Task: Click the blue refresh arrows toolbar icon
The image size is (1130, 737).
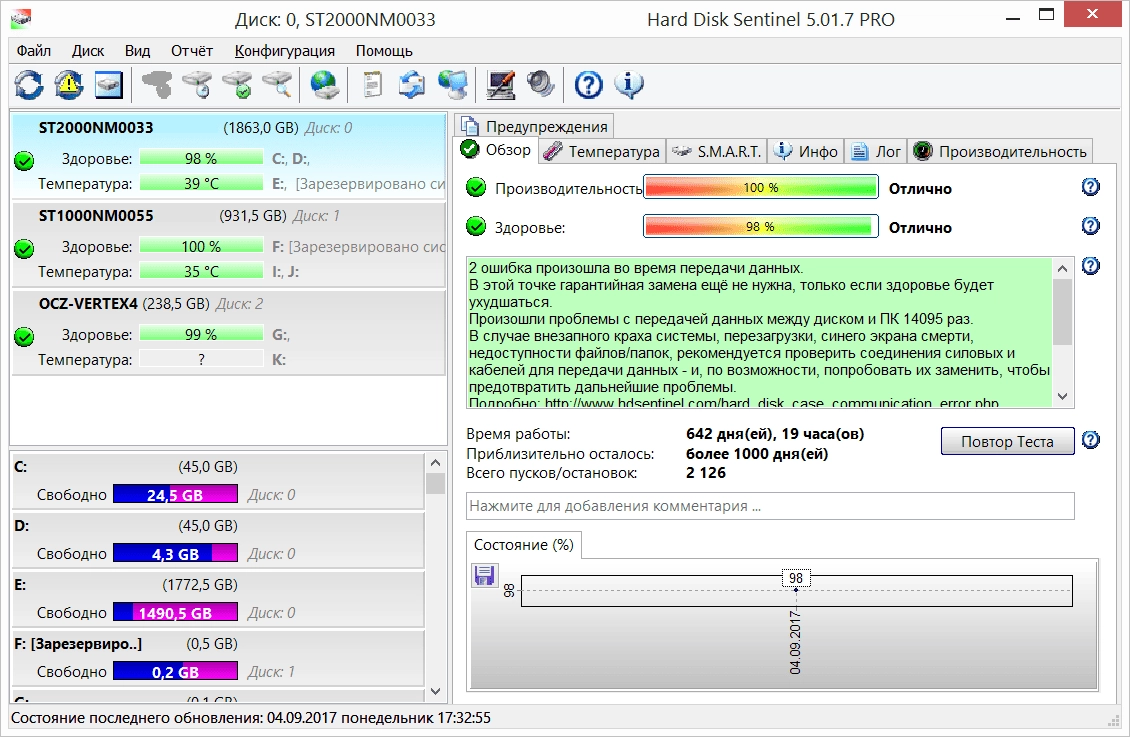Action: point(29,85)
